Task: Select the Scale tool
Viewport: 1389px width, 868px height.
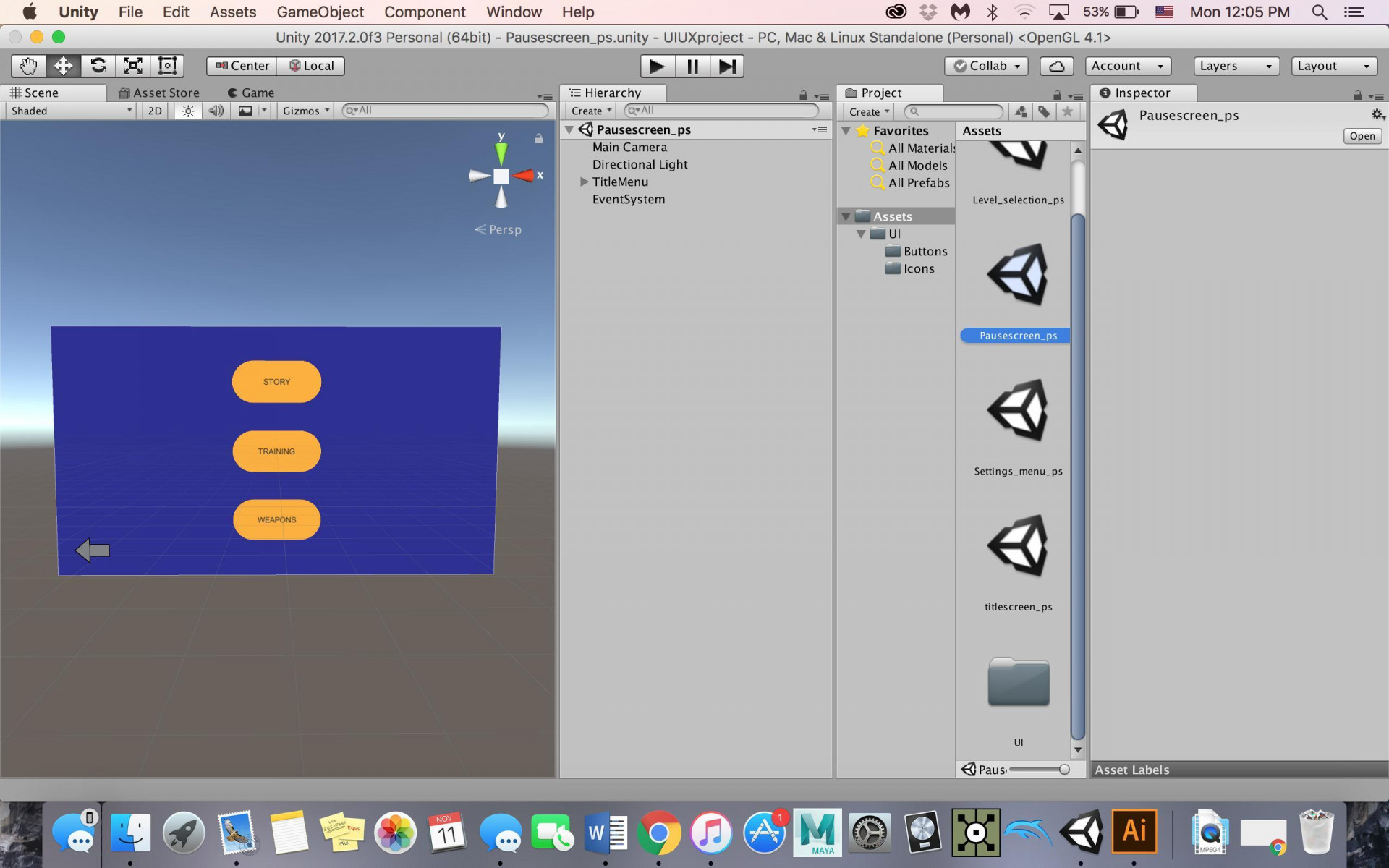Action: pos(133,66)
